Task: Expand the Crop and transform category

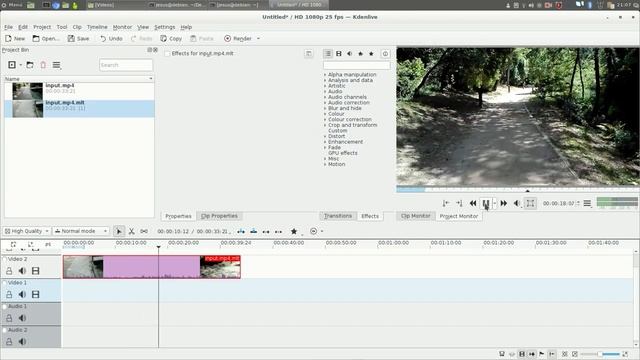Action: [x=325, y=125]
